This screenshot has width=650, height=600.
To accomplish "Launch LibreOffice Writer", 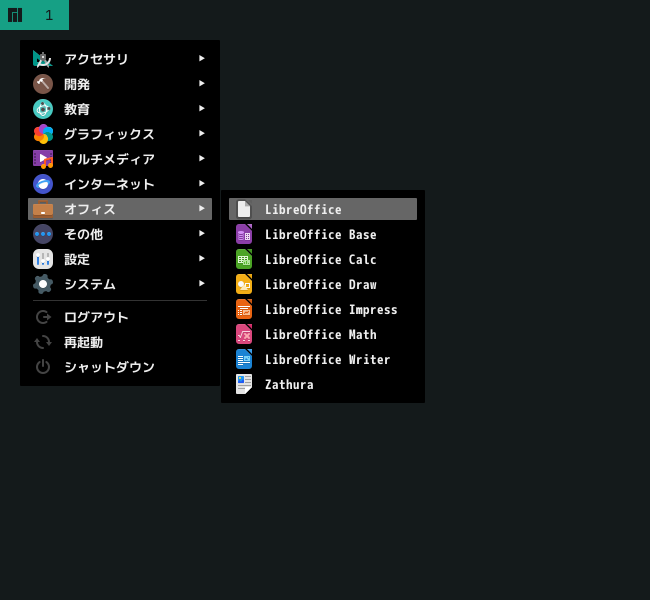I will click(323, 359).
